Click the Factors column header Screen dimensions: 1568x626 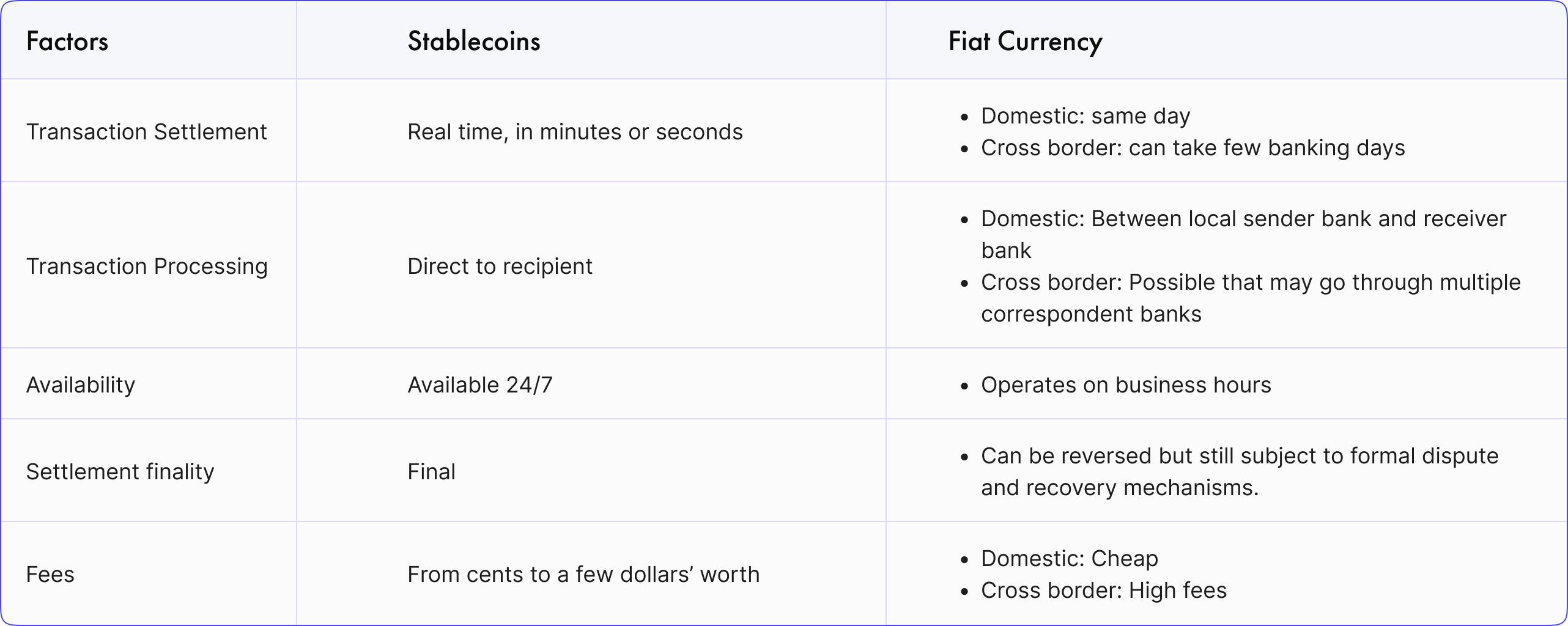pyautogui.click(x=67, y=42)
